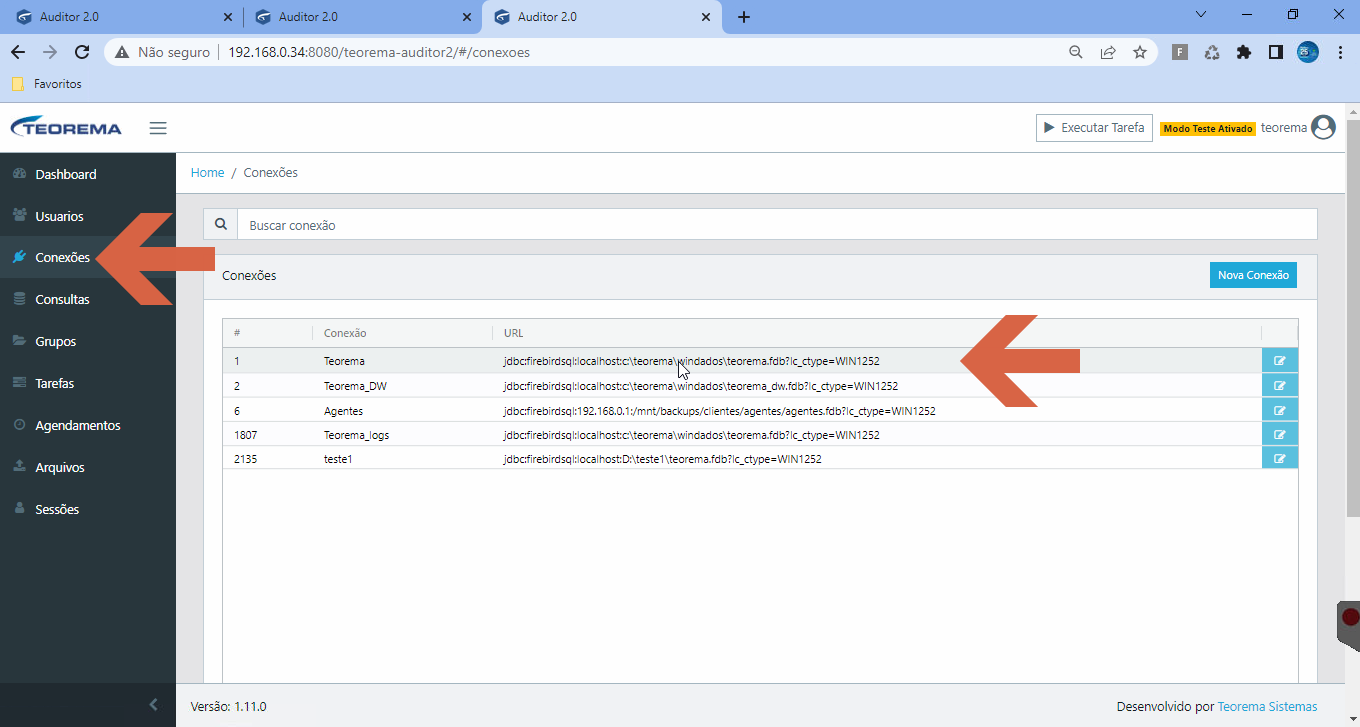
Task: Select the Teorema_logs connection name
Action: 357,435
